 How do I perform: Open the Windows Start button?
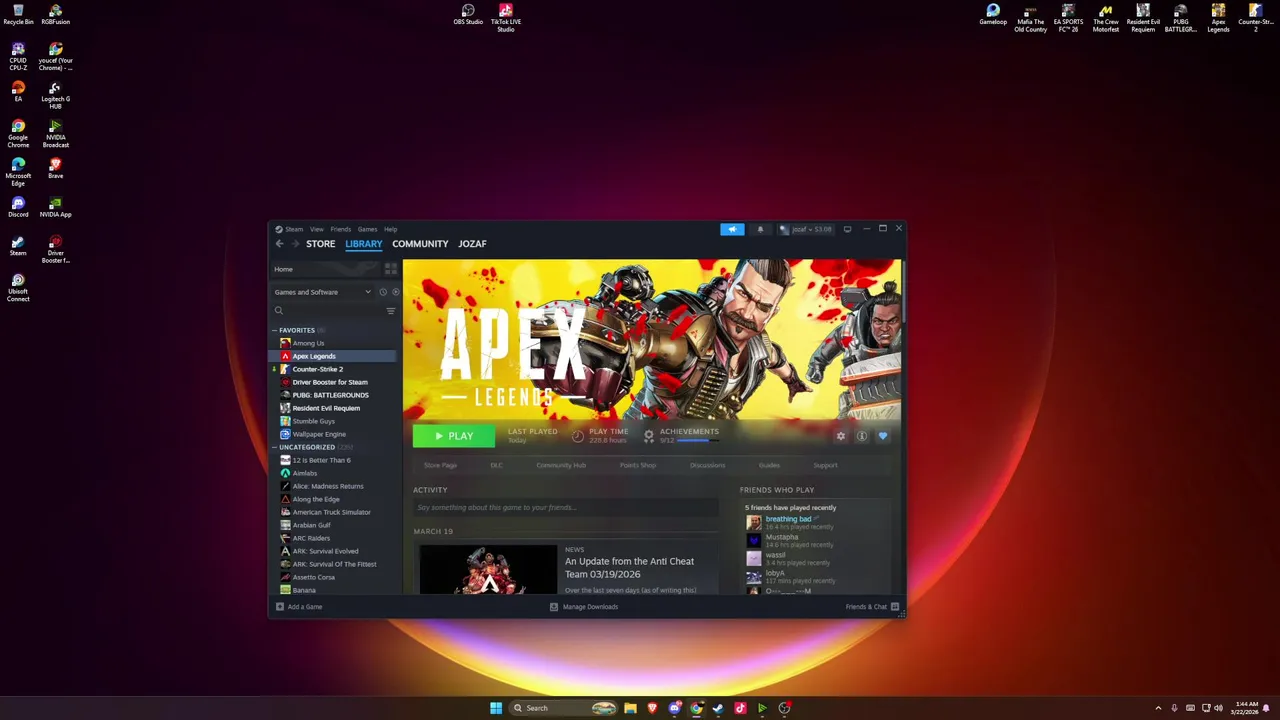pyautogui.click(x=496, y=708)
